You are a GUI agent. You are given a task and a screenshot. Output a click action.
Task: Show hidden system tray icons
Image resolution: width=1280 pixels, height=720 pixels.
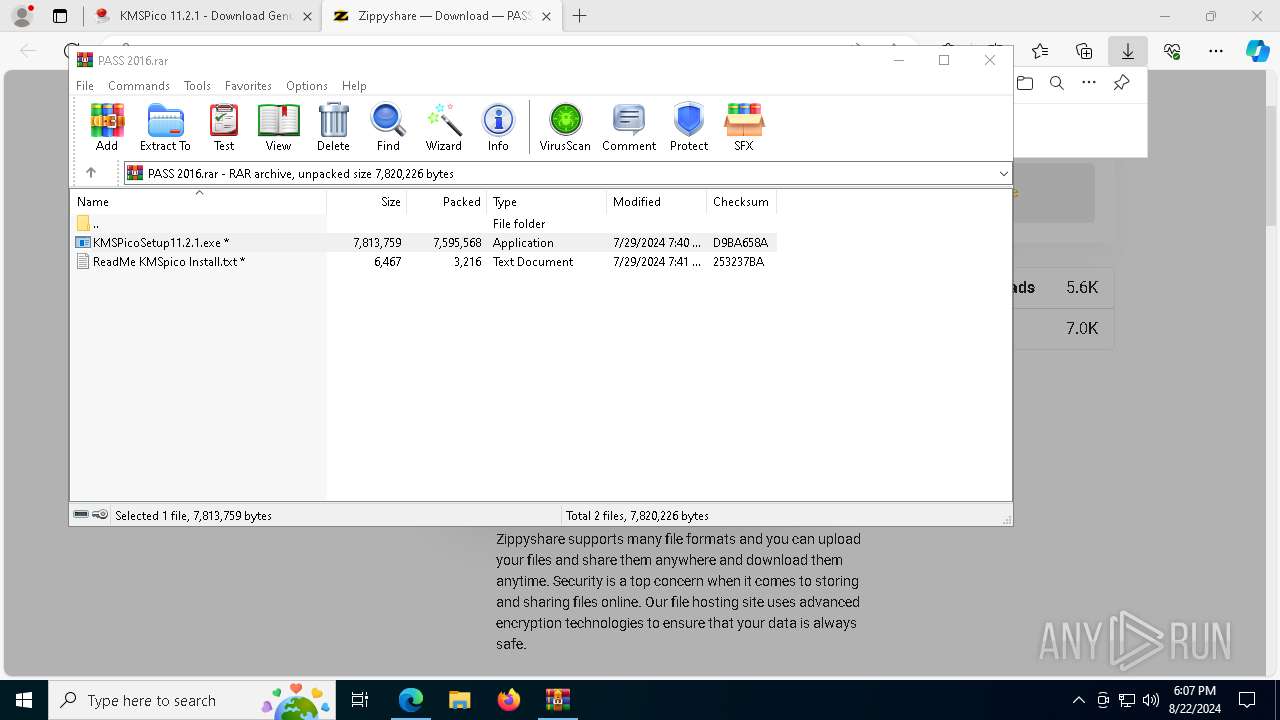[x=1078, y=700]
